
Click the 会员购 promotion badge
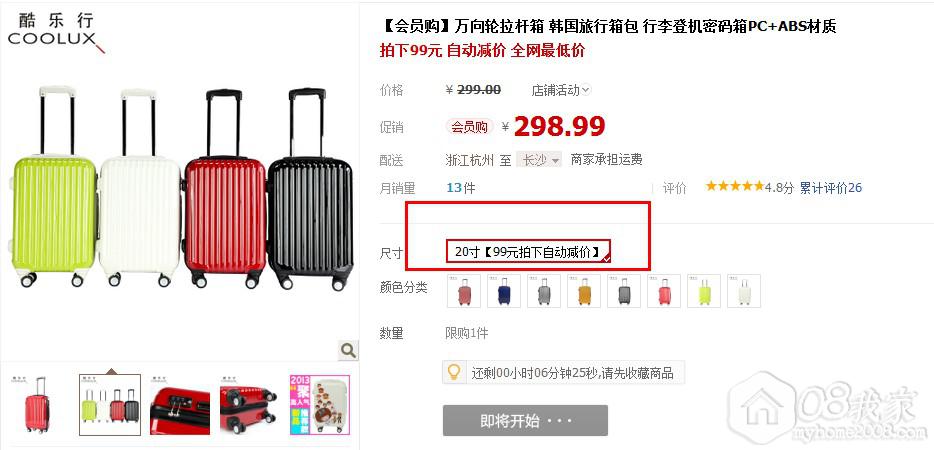click(x=469, y=126)
